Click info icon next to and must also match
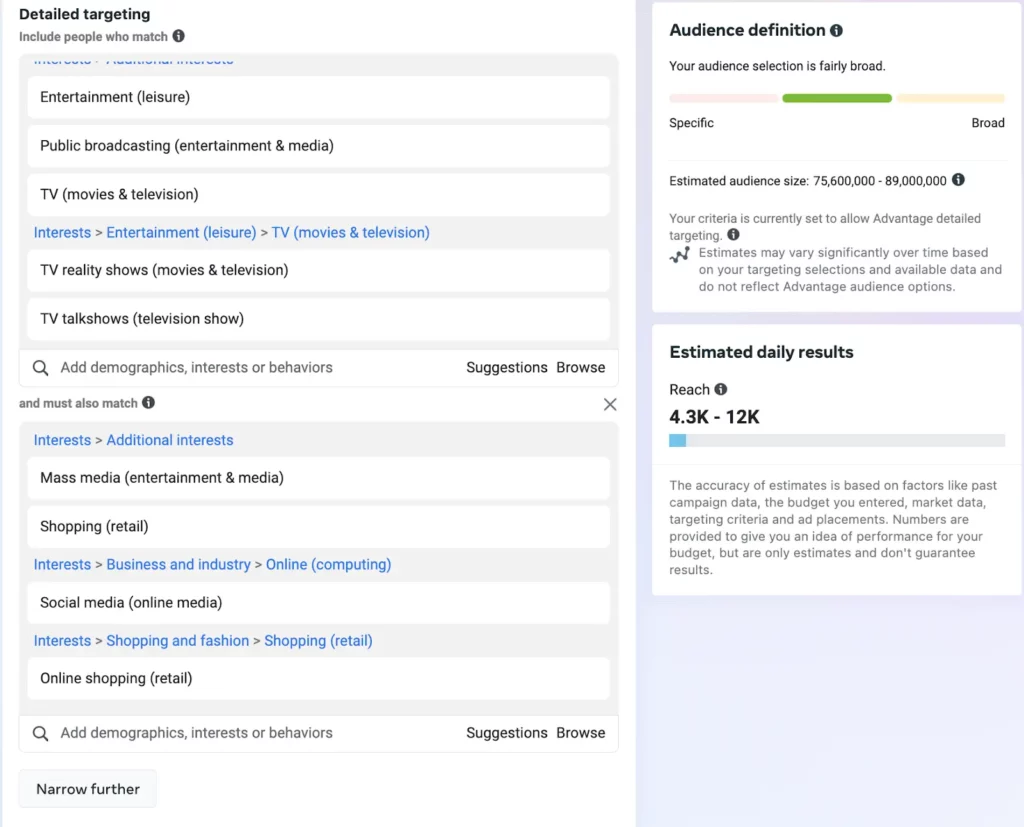 point(149,402)
